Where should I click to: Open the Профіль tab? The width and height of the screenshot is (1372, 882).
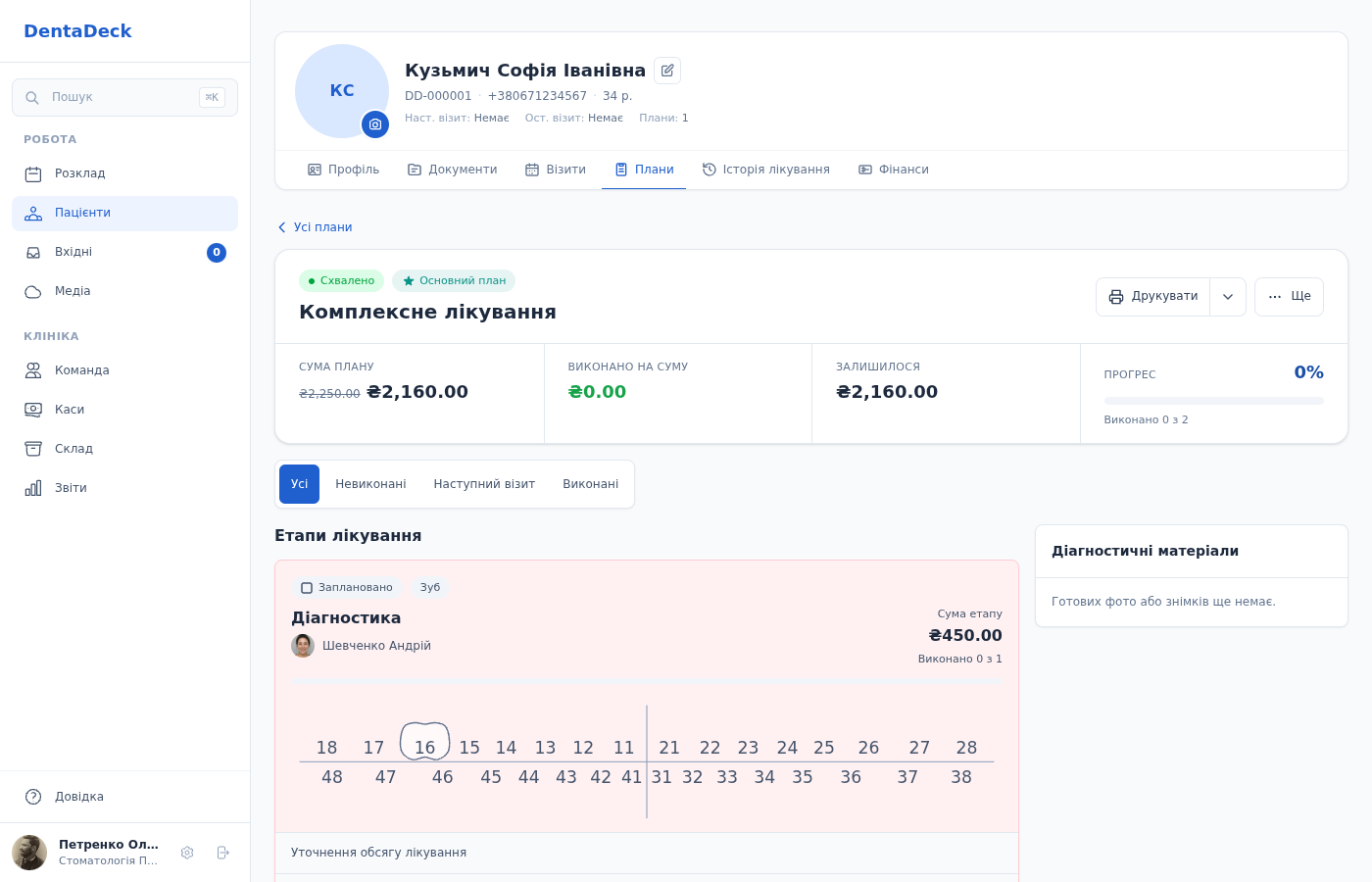(x=343, y=170)
